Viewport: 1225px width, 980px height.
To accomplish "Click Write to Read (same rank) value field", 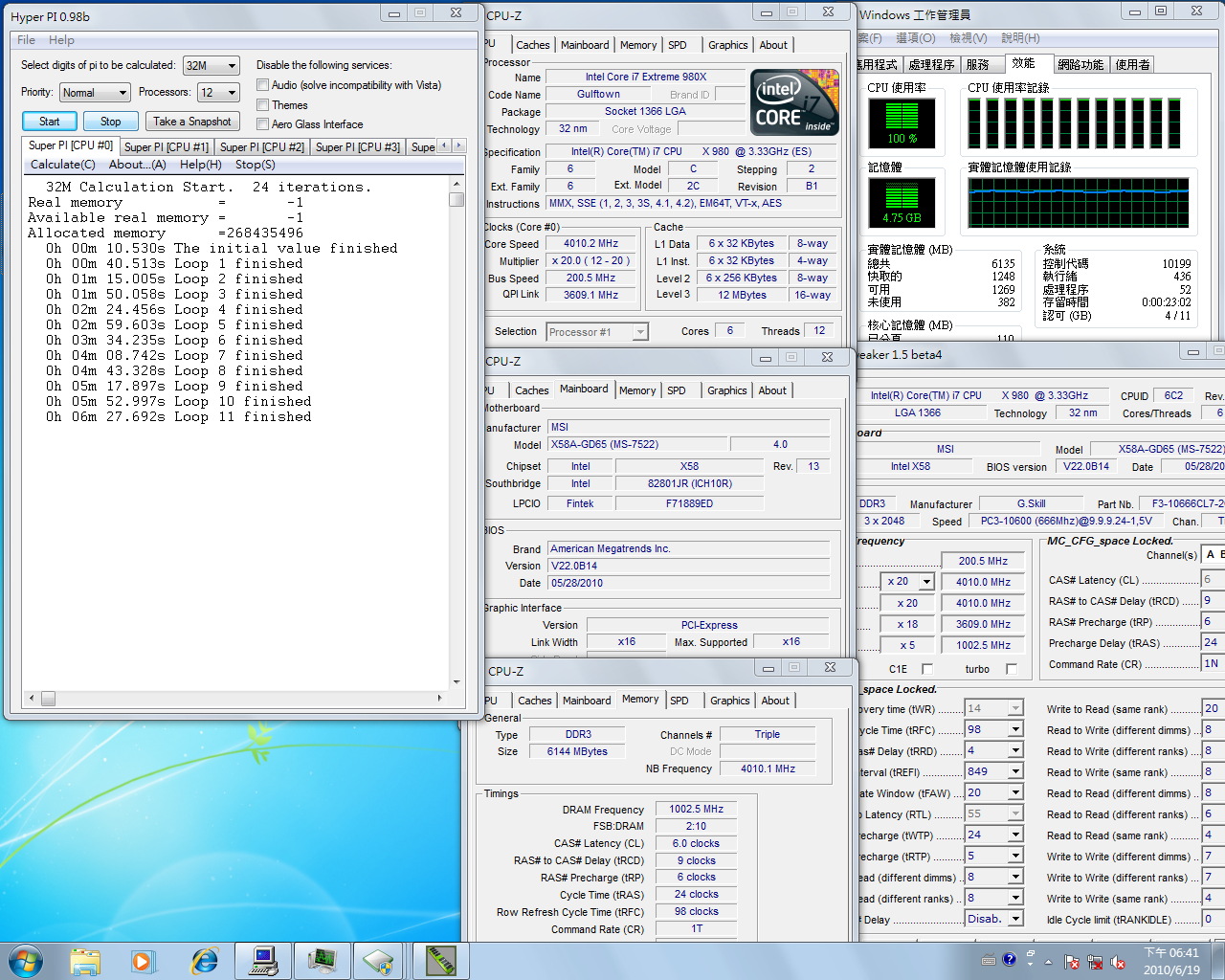I will (1213, 709).
